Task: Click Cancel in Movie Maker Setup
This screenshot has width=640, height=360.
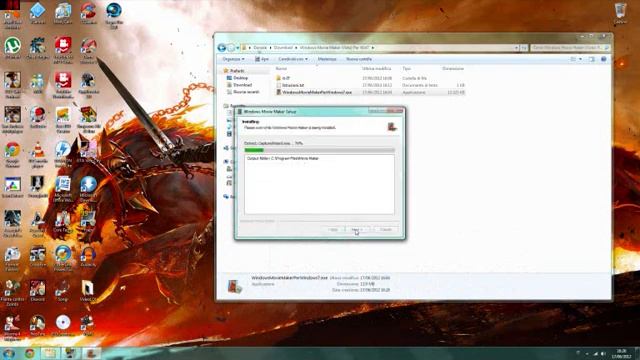Action: point(386,230)
